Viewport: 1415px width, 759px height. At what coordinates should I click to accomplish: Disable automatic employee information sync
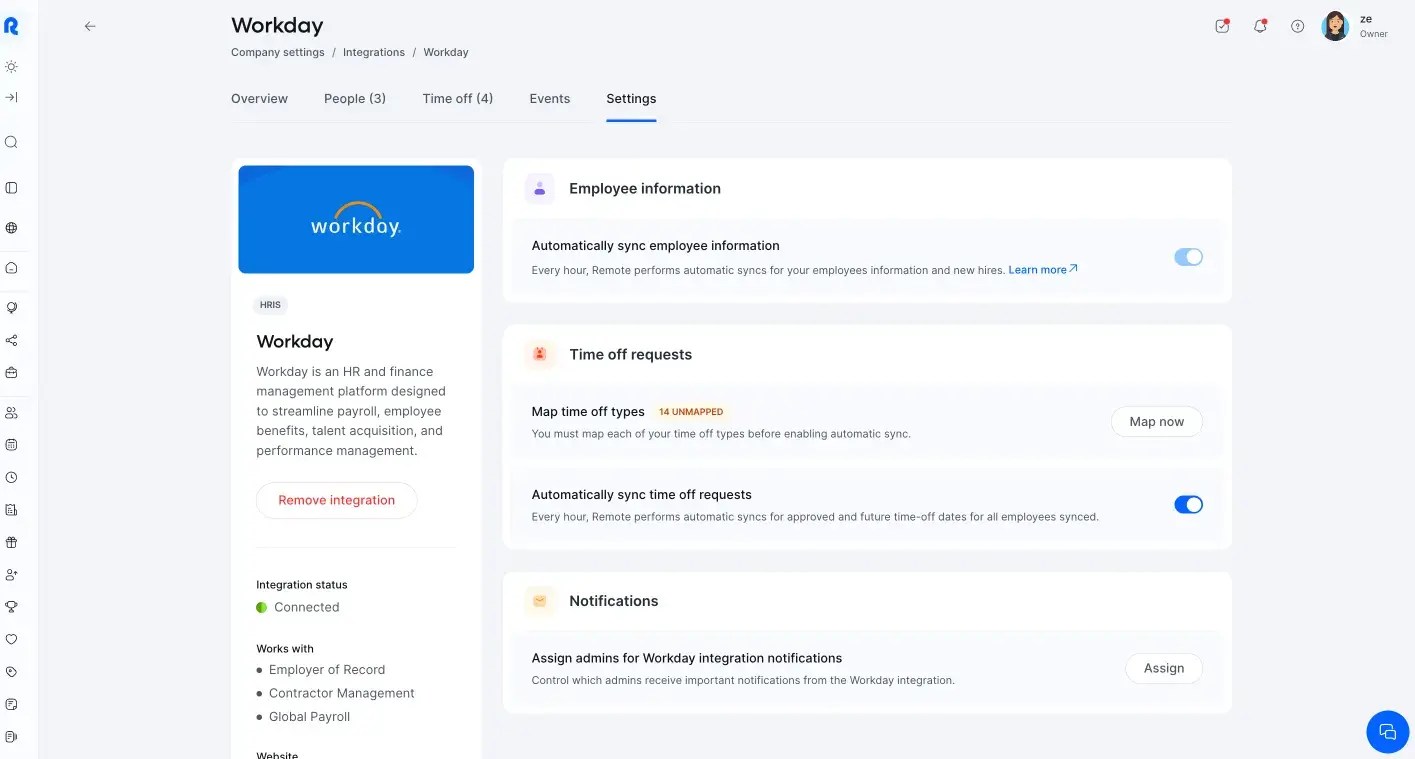(1188, 256)
